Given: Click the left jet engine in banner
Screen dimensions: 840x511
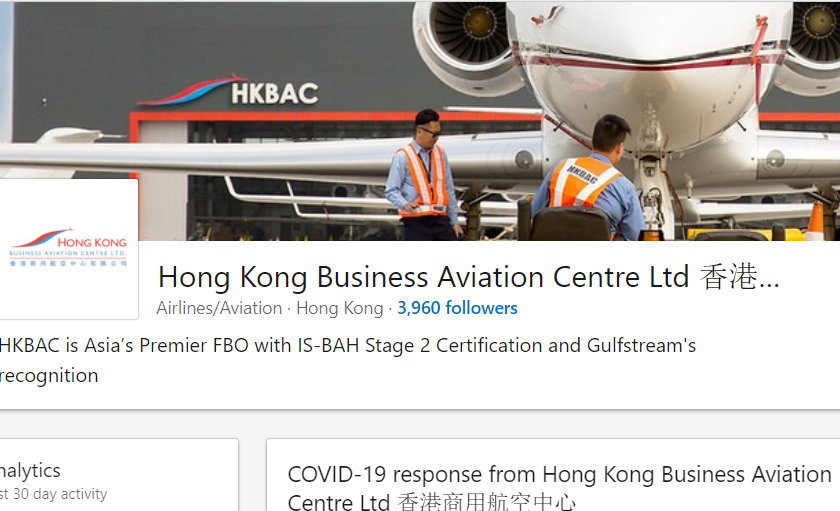Looking at the screenshot, I should pos(461,45).
